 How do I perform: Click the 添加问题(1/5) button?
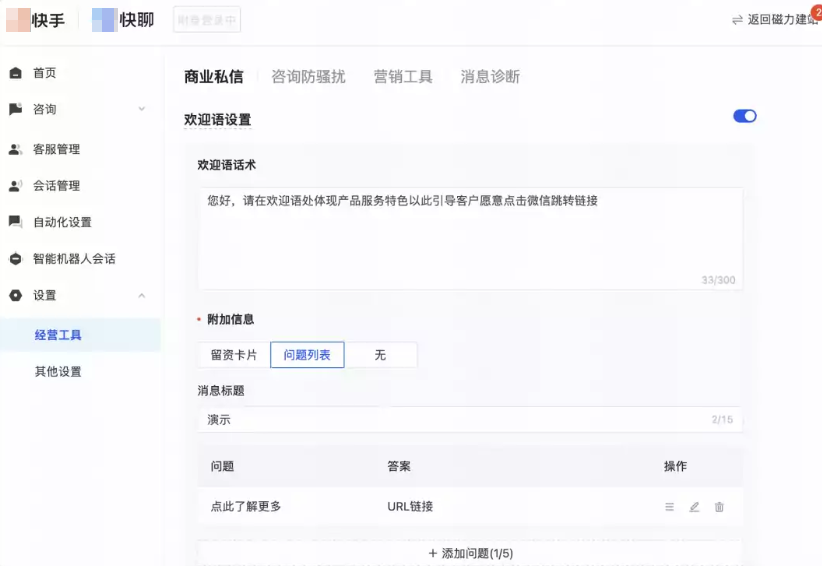(x=470, y=553)
